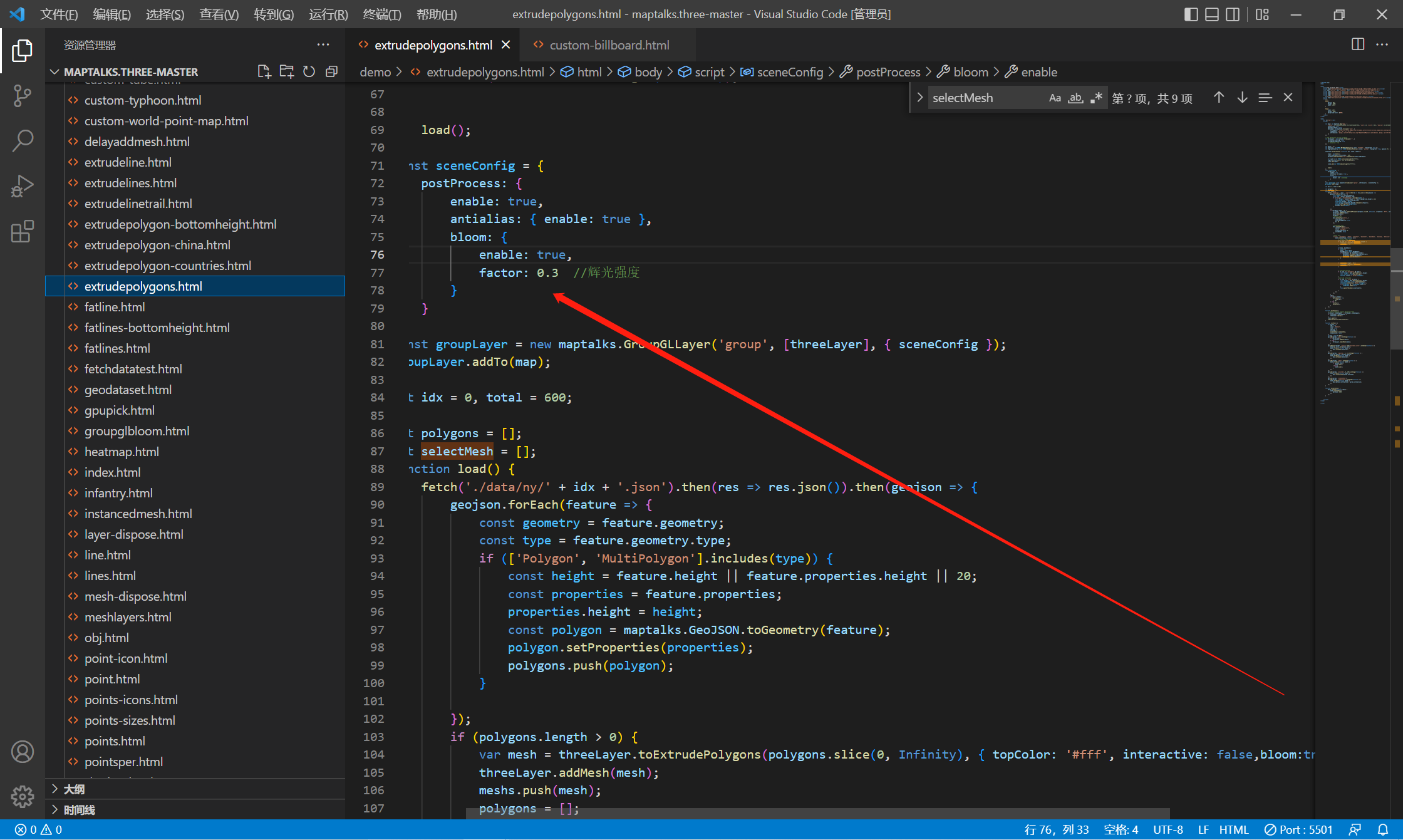Split the editor to the right
Image resolution: width=1403 pixels, height=840 pixels.
[x=1357, y=44]
